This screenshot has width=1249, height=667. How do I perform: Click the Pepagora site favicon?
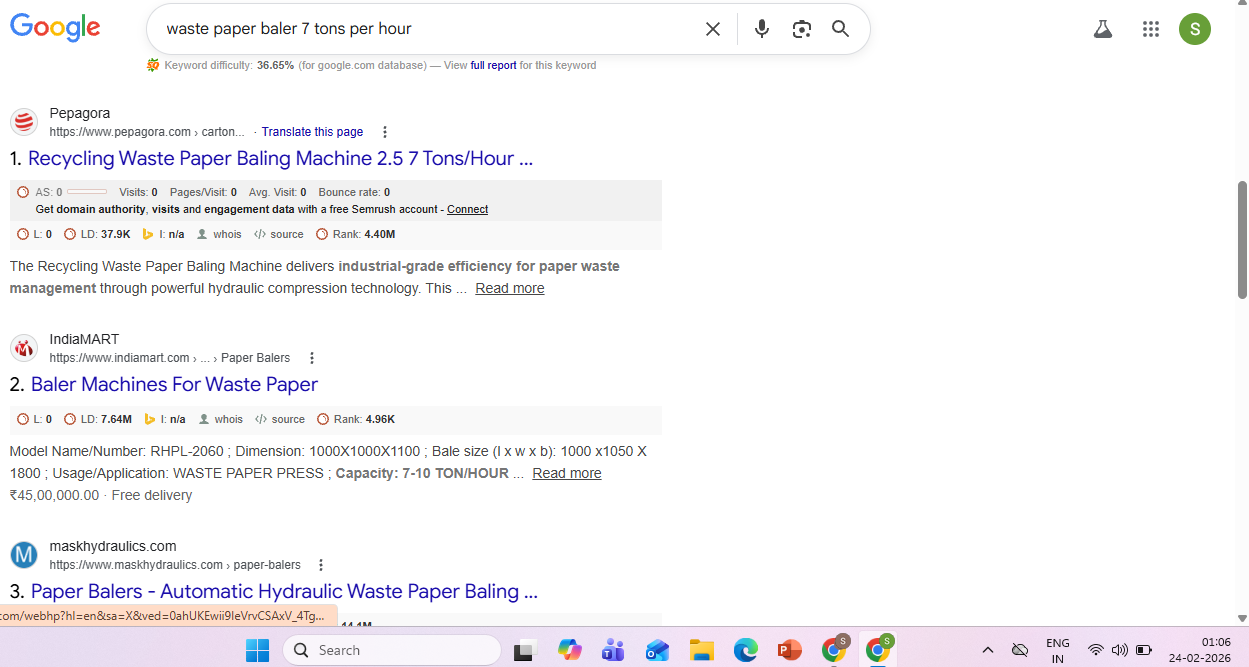pyautogui.click(x=24, y=122)
